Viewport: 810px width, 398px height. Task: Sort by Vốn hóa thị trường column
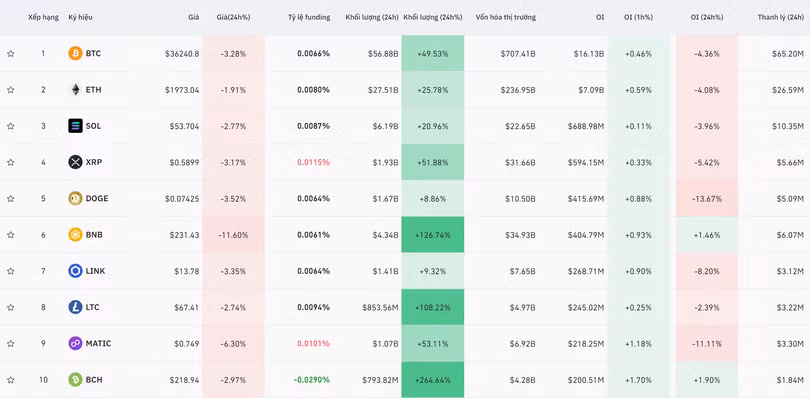pyautogui.click(x=506, y=17)
